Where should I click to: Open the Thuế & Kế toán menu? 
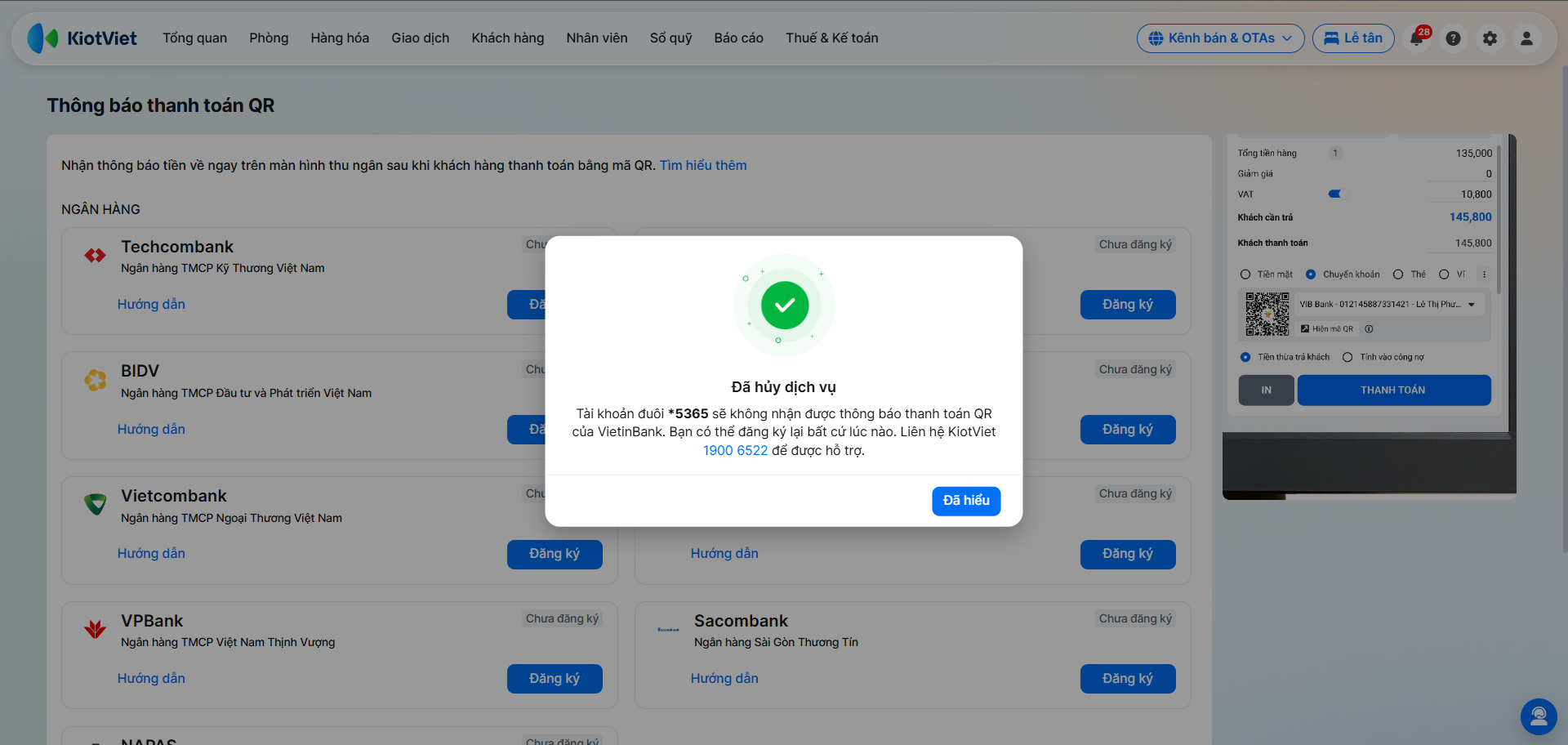coord(831,38)
